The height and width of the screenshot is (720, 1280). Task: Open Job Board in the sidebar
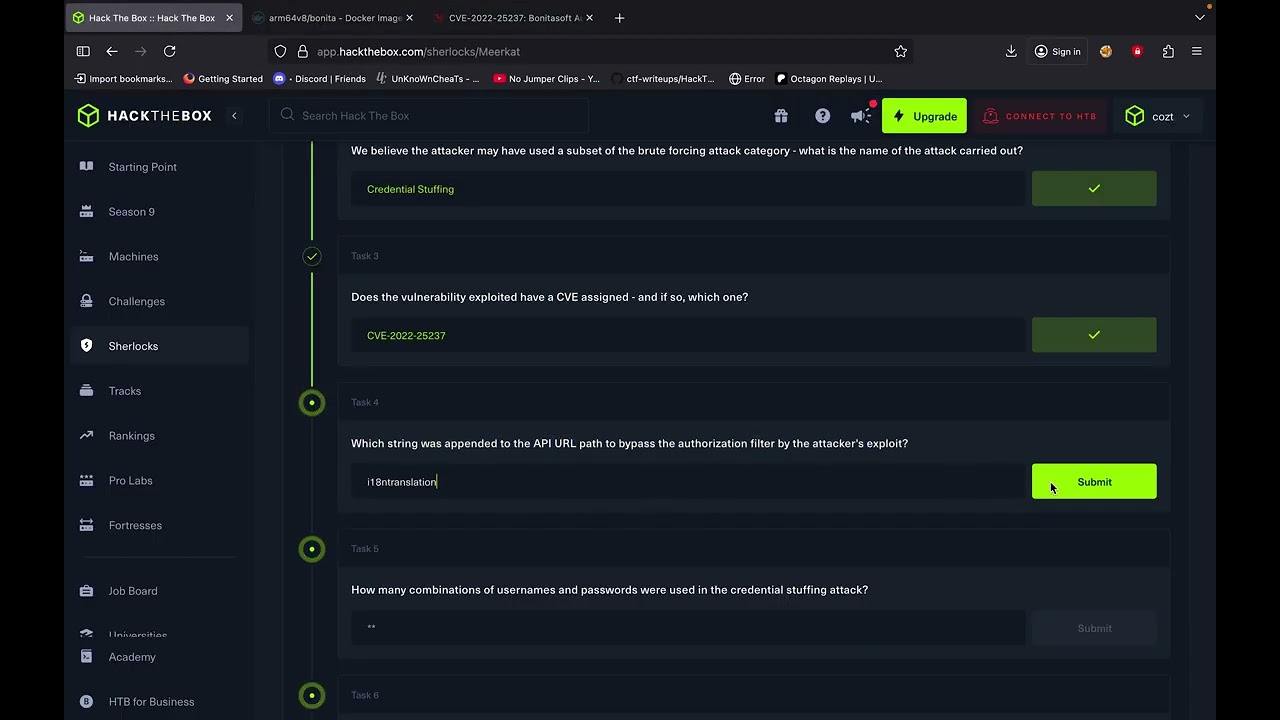point(132,591)
